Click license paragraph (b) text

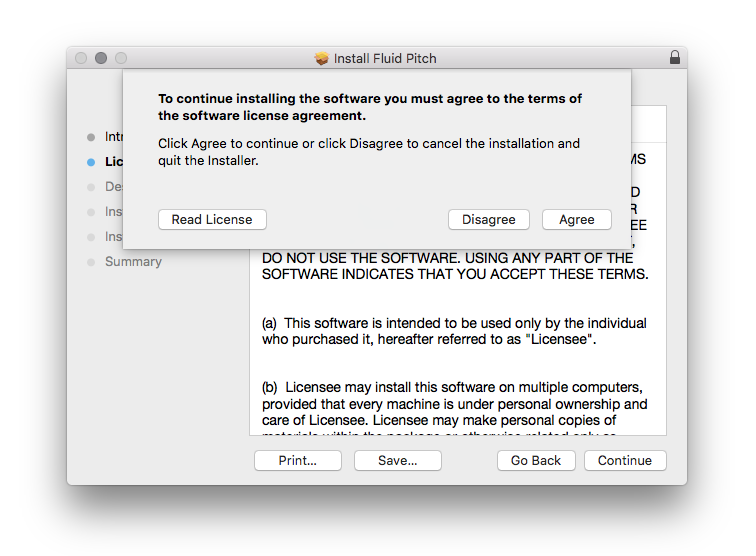(454, 410)
